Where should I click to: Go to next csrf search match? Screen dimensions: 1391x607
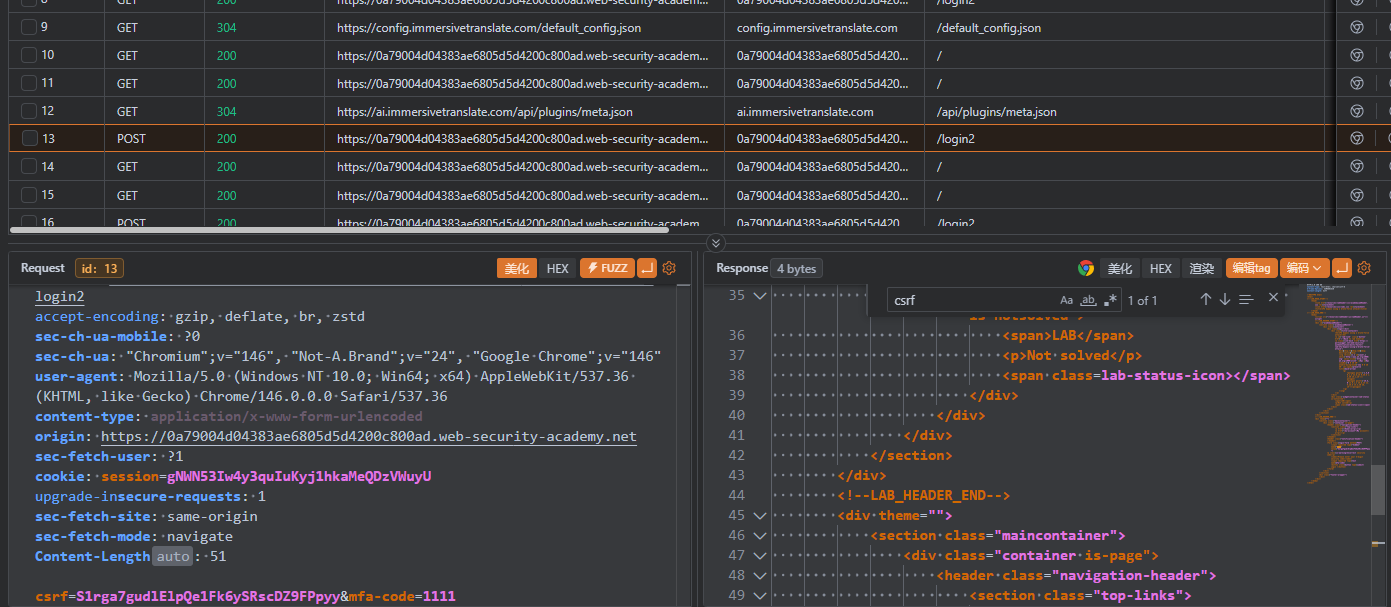point(1224,299)
